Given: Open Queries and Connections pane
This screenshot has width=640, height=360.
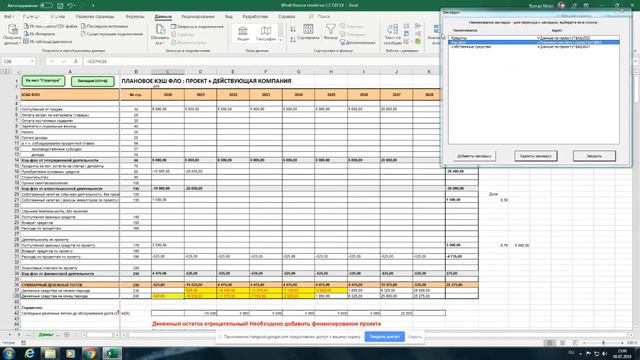Looking at the screenshot, I should [x=197, y=27].
